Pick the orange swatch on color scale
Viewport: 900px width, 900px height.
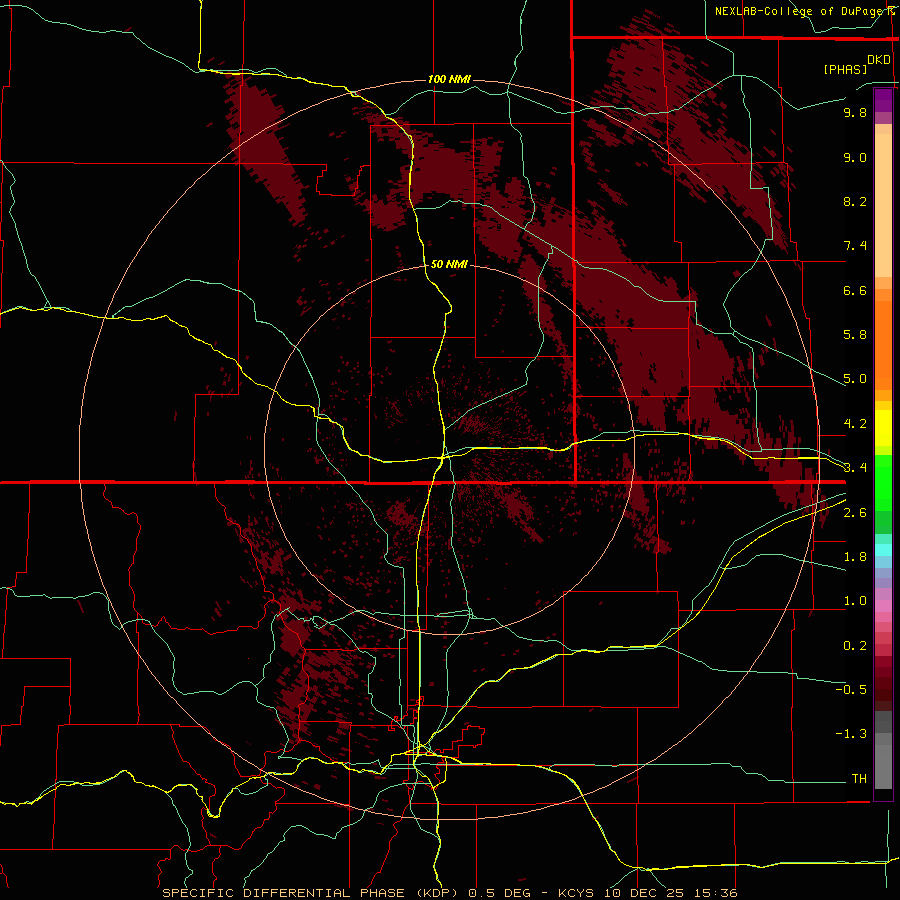(x=883, y=346)
